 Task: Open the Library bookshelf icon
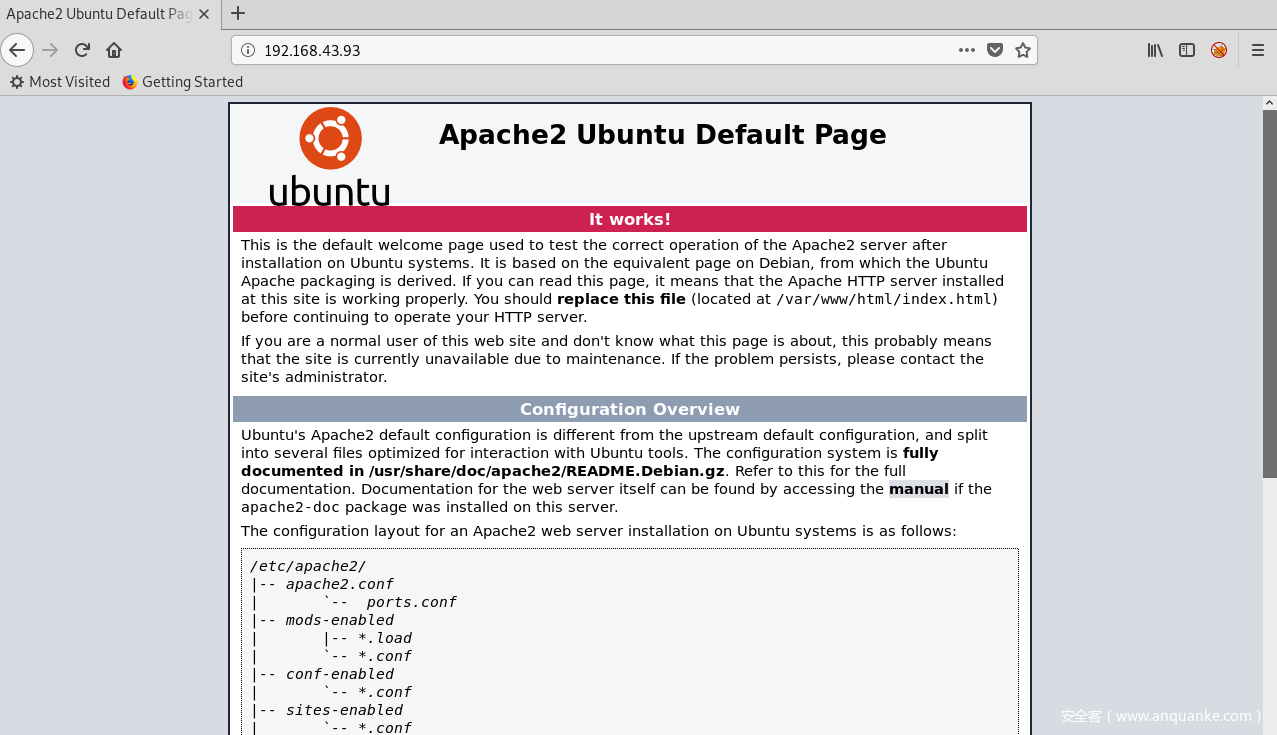[x=1155, y=50]
